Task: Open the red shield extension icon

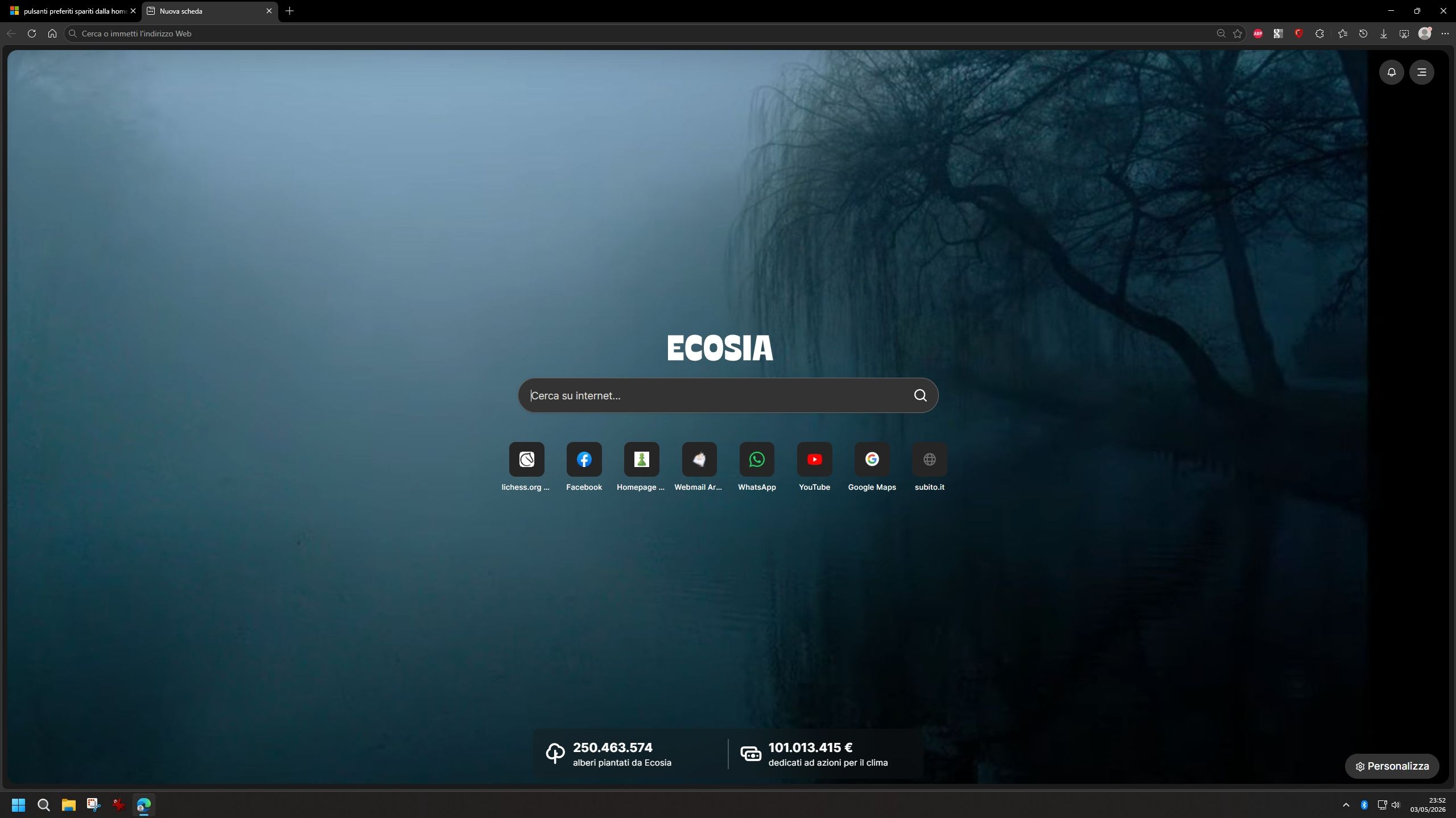Action: (x=1298, y=34)
